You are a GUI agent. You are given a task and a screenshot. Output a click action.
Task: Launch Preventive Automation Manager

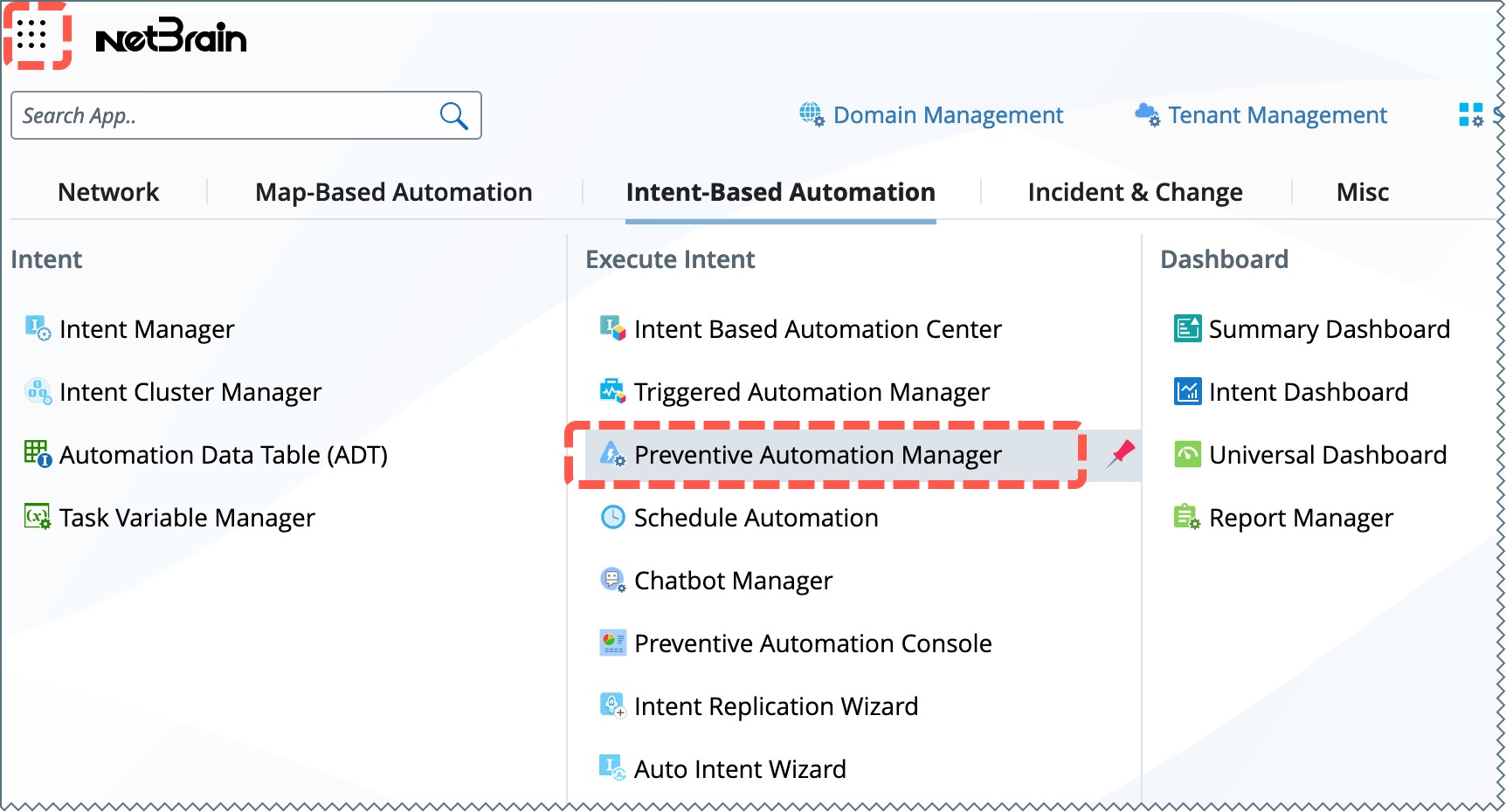818,455
